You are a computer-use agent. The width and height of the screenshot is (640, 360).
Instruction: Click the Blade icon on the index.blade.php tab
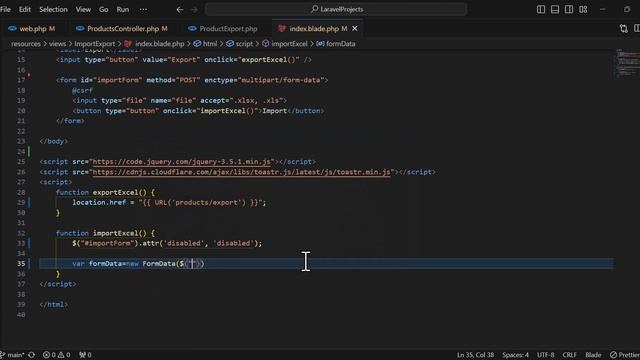coord(282,29)
